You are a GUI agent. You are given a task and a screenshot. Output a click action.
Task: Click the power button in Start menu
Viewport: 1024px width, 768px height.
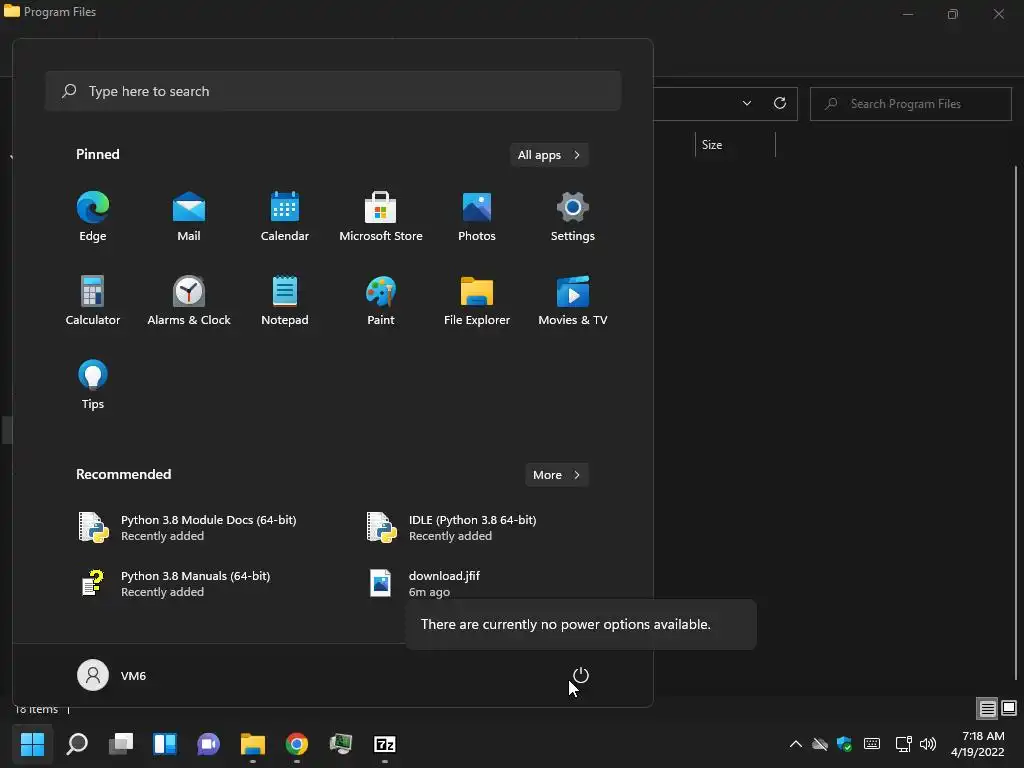pos(581,675)
